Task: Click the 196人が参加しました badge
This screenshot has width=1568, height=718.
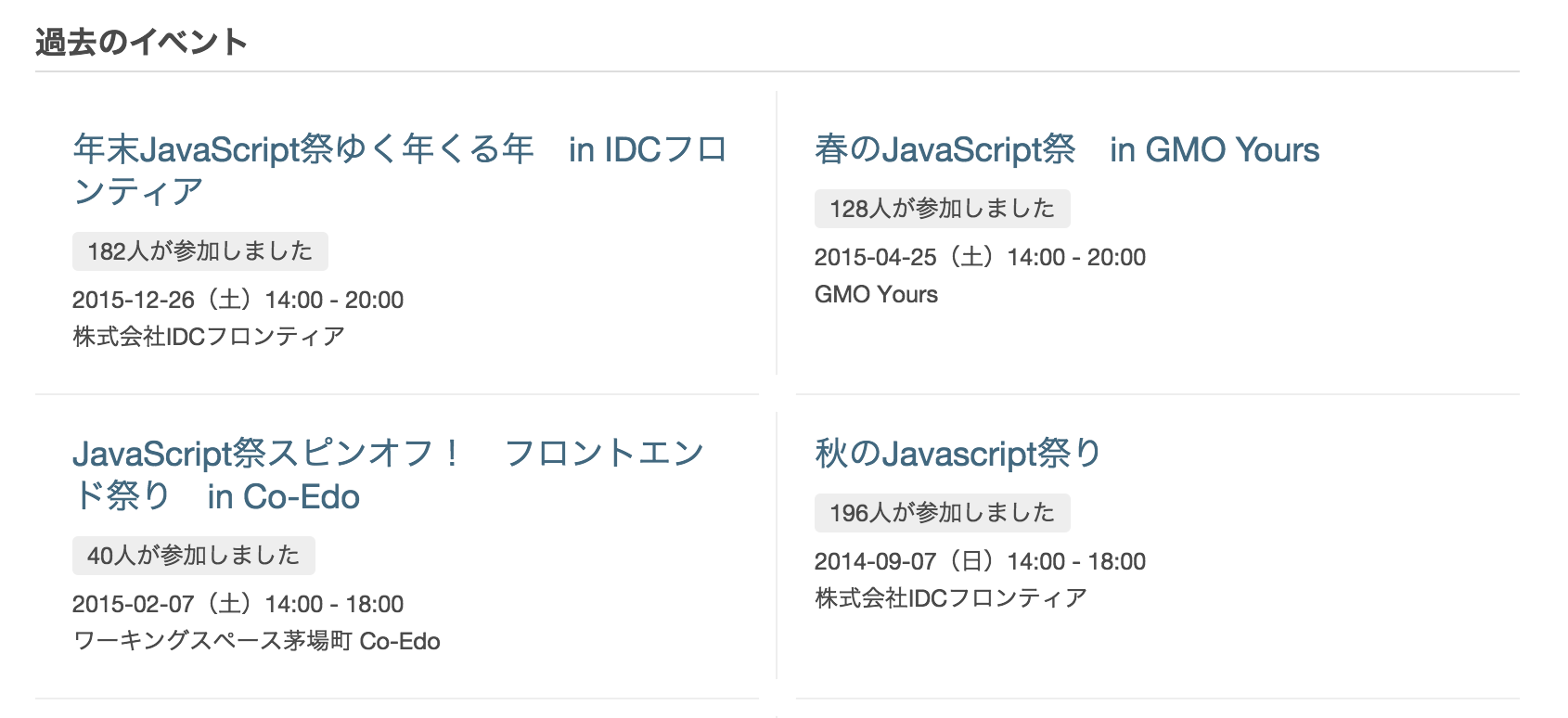Action: [942, 513]
